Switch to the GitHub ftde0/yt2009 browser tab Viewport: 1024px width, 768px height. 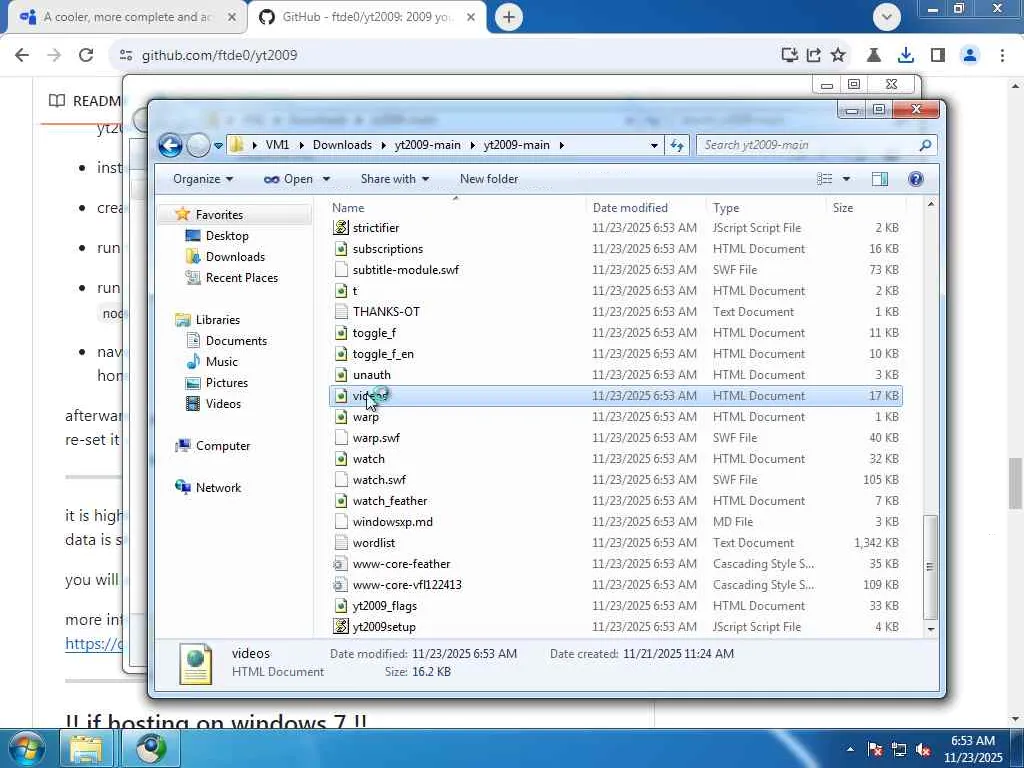click(367, 17)
